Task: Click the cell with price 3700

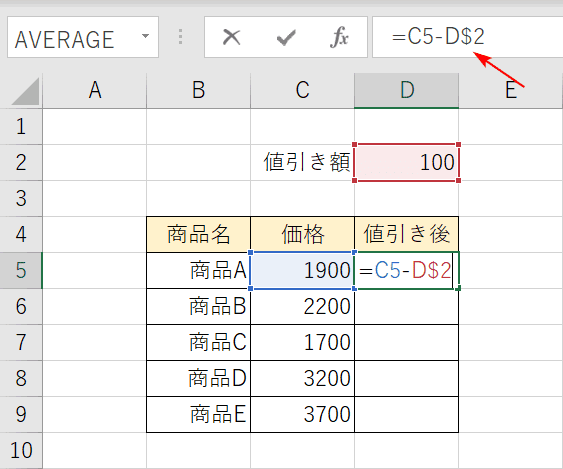Action: point(302,414)
